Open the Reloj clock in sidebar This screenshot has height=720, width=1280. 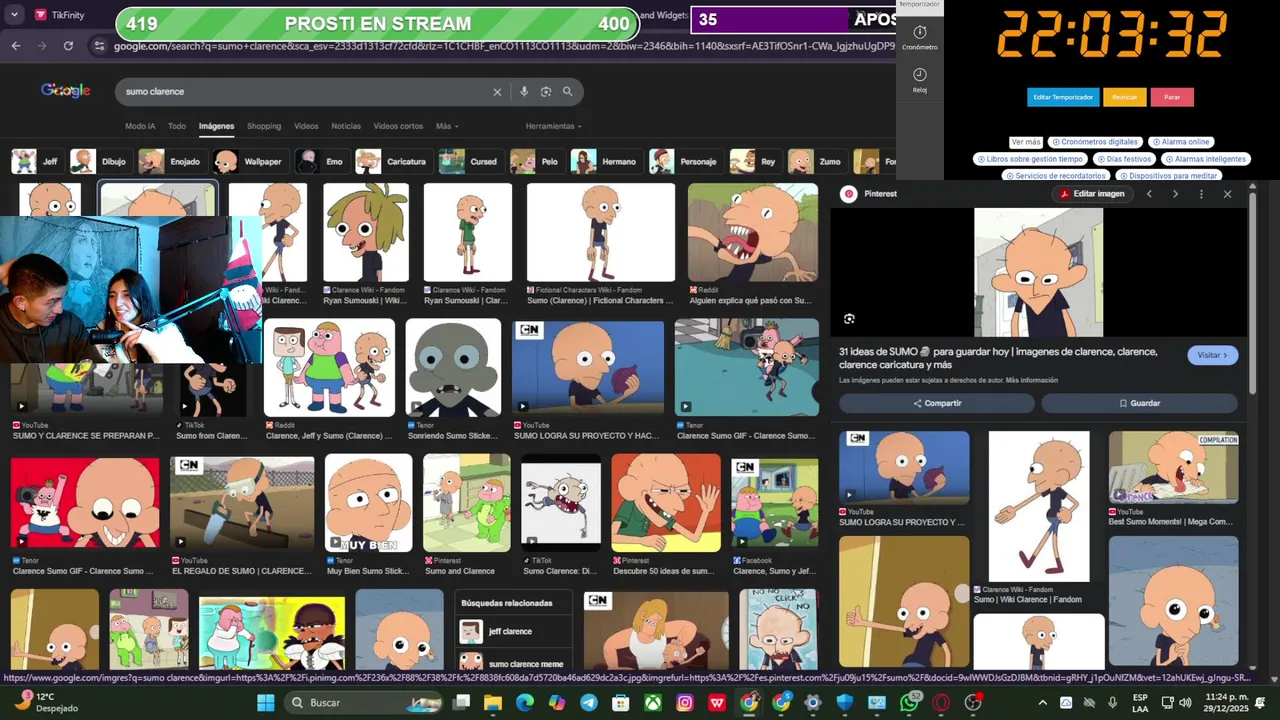(920, 80)
